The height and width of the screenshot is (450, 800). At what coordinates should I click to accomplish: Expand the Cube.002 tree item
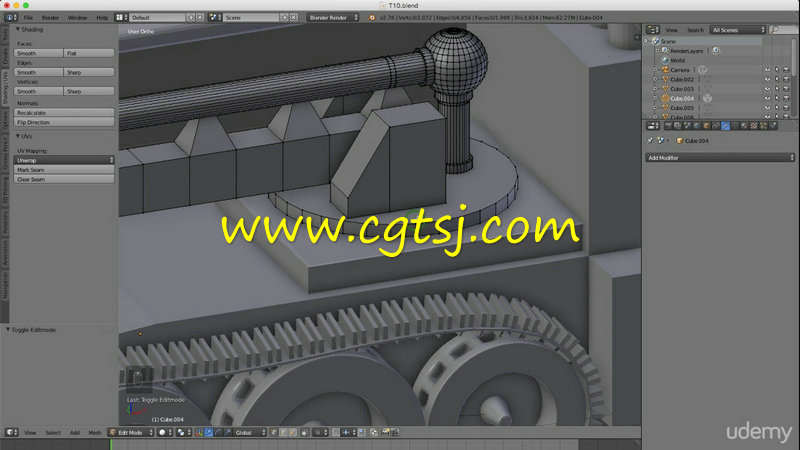click(656, 80)
